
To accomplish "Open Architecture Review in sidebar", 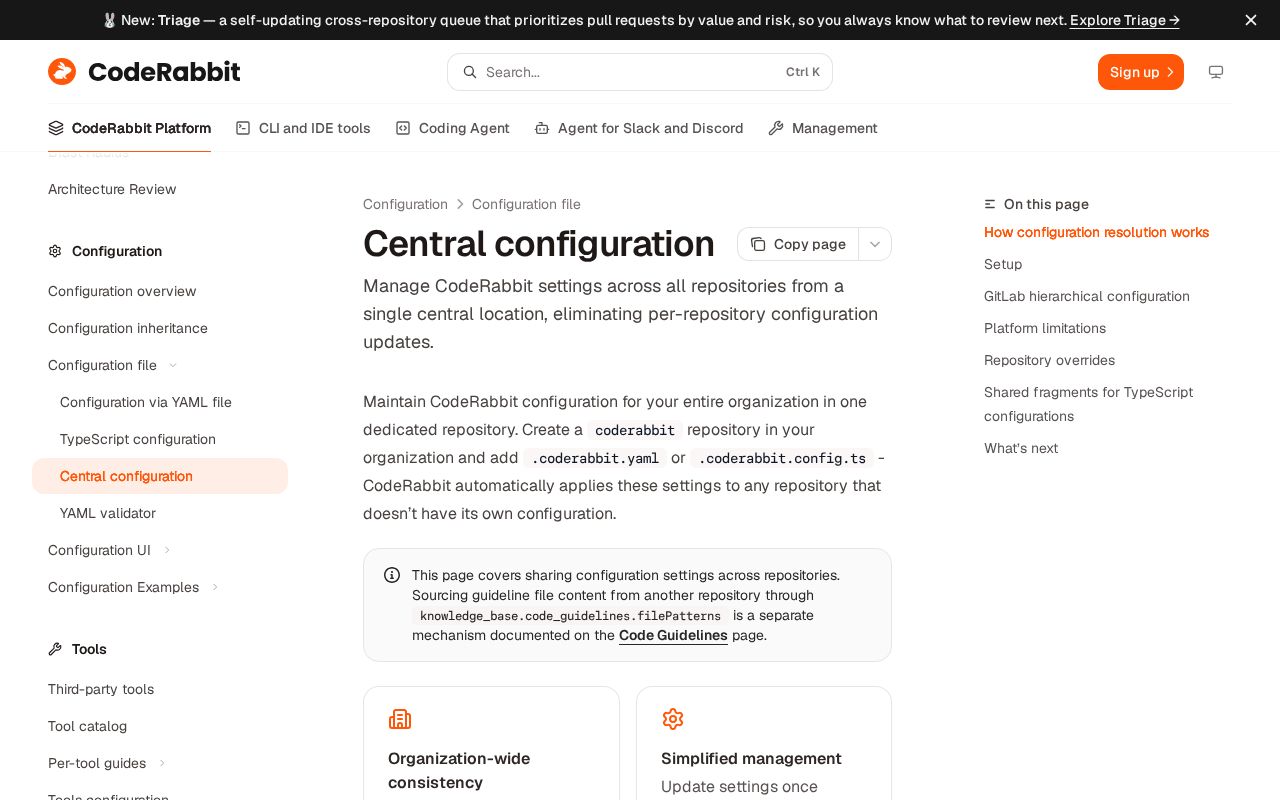I will point(112,189).
